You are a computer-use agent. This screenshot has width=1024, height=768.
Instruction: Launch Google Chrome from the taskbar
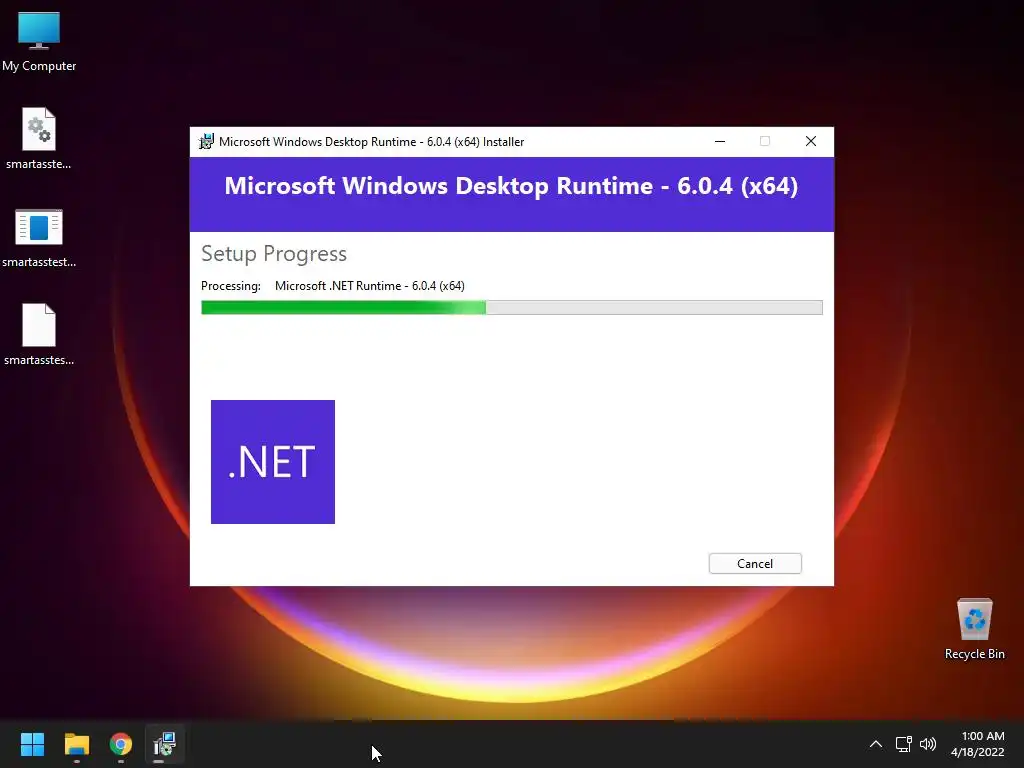(x=121, y=744)
